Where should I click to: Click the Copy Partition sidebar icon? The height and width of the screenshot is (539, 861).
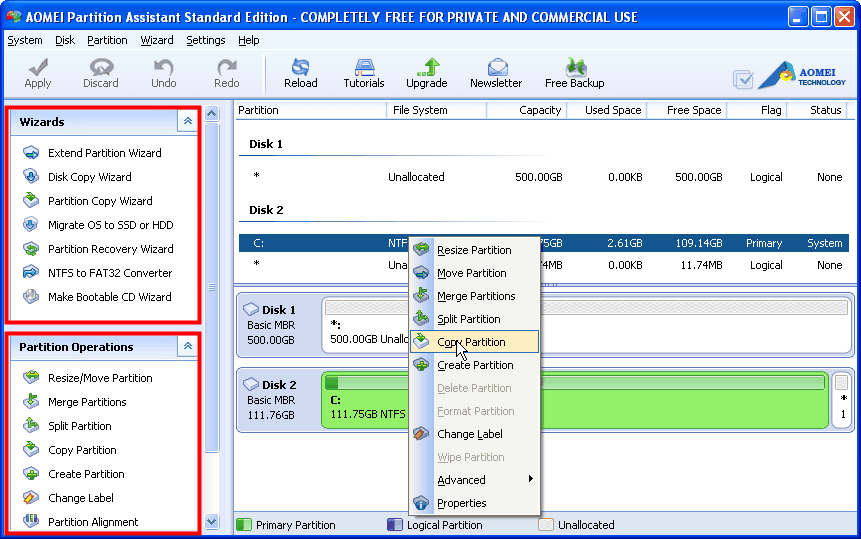pyautogui.click(x=31, y=450)
